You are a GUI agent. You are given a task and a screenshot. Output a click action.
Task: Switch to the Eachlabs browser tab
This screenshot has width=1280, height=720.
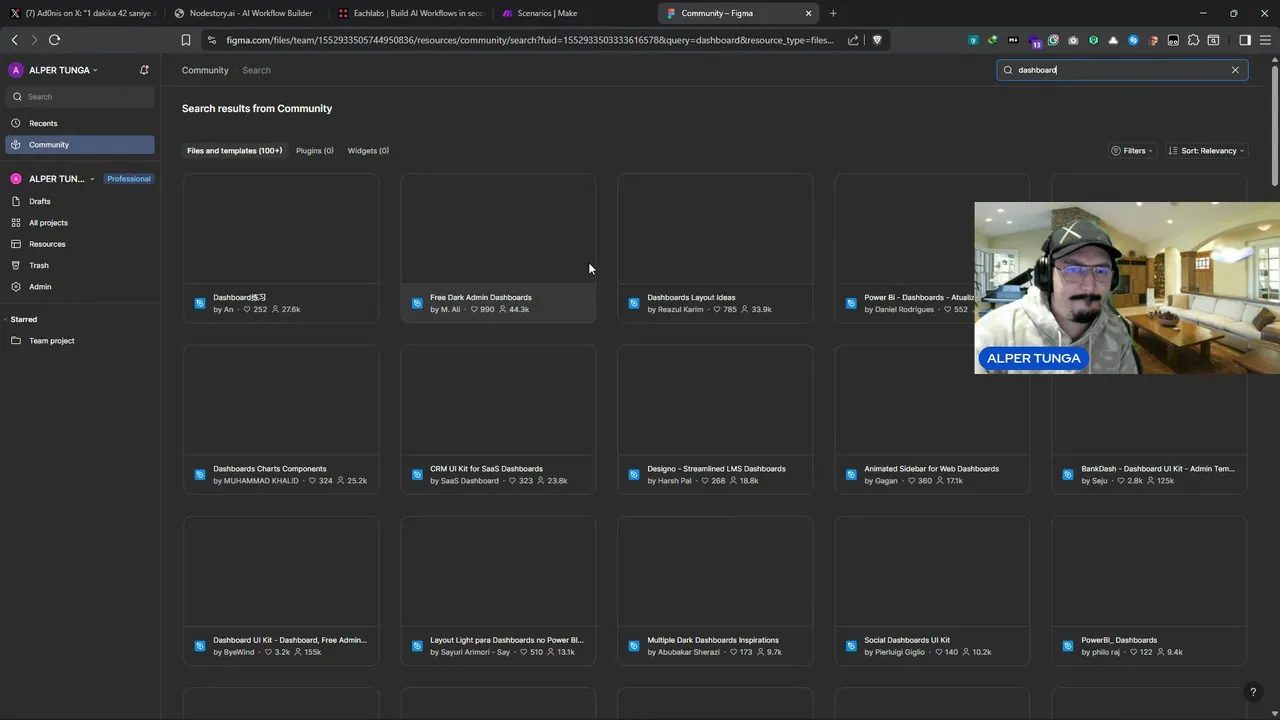[x=411, y=13]
